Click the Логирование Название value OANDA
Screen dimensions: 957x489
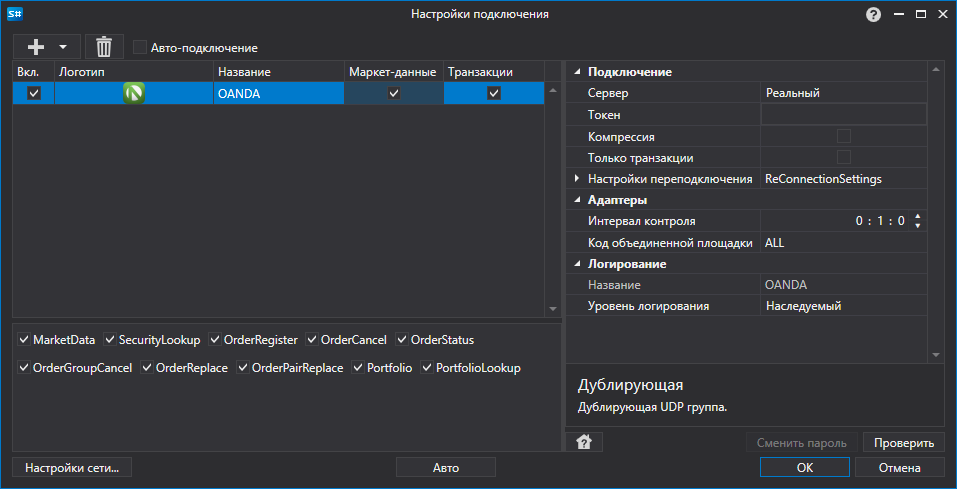pos(843,285)
